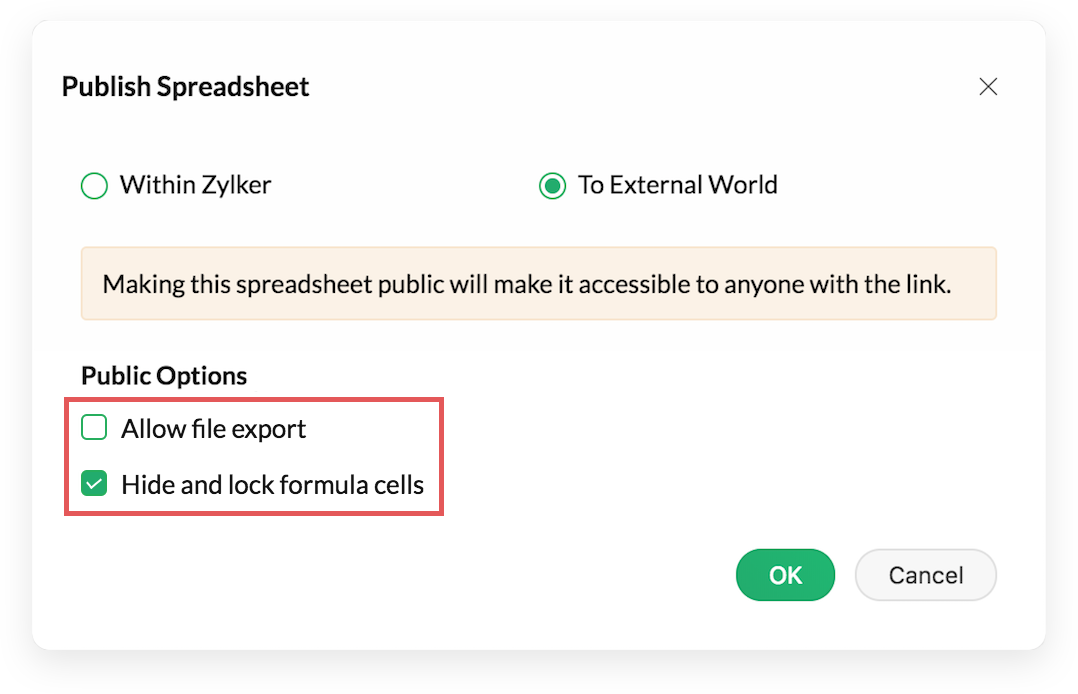The image size is (1078, 694).
Task: Click the 'Allow file export' label text
Action: pos(213,429)
